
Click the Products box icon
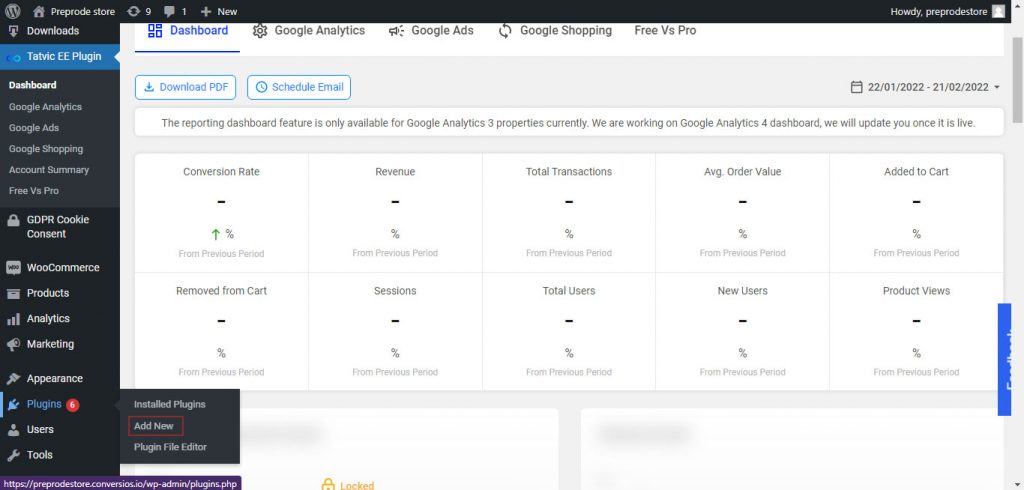click(x=13, y=293)
